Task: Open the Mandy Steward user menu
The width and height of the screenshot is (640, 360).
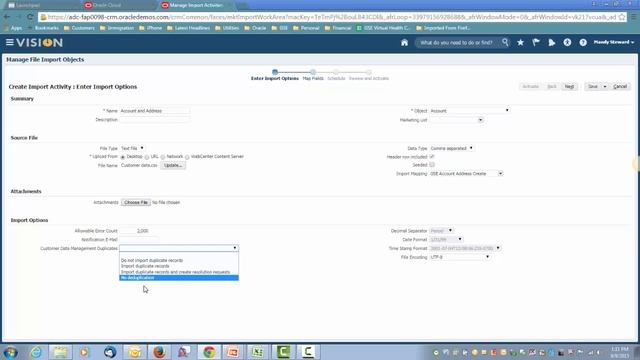Action: point(613,42)
